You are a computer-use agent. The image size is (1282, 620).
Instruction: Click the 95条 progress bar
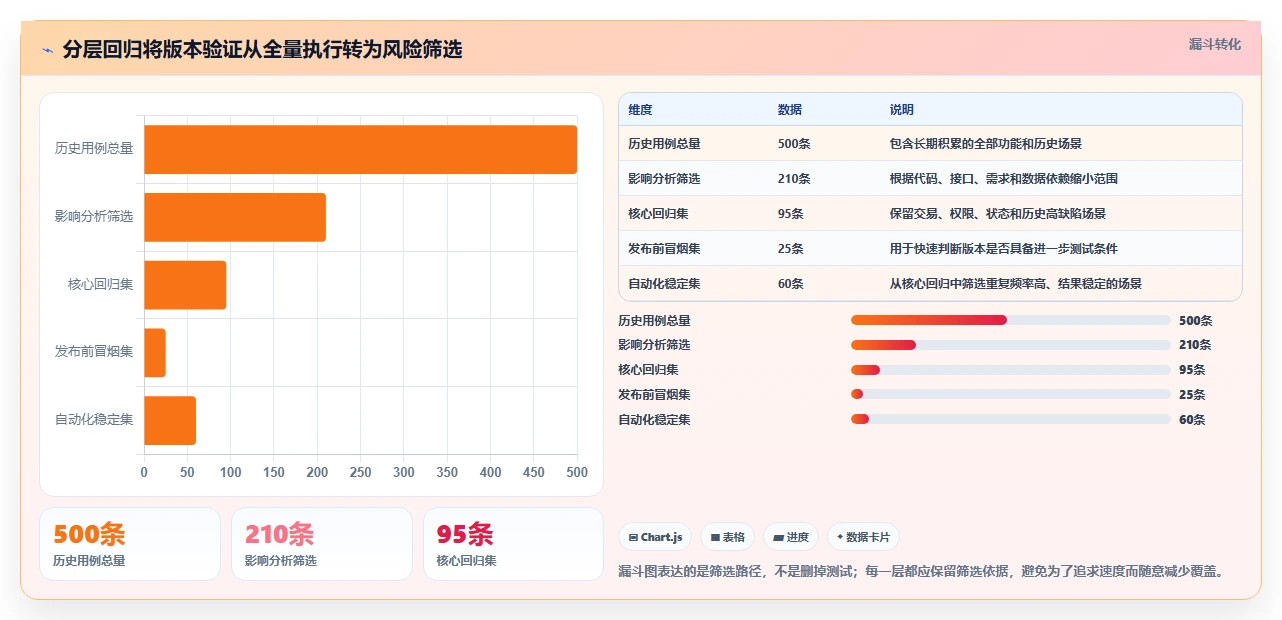coord(1010,370)
